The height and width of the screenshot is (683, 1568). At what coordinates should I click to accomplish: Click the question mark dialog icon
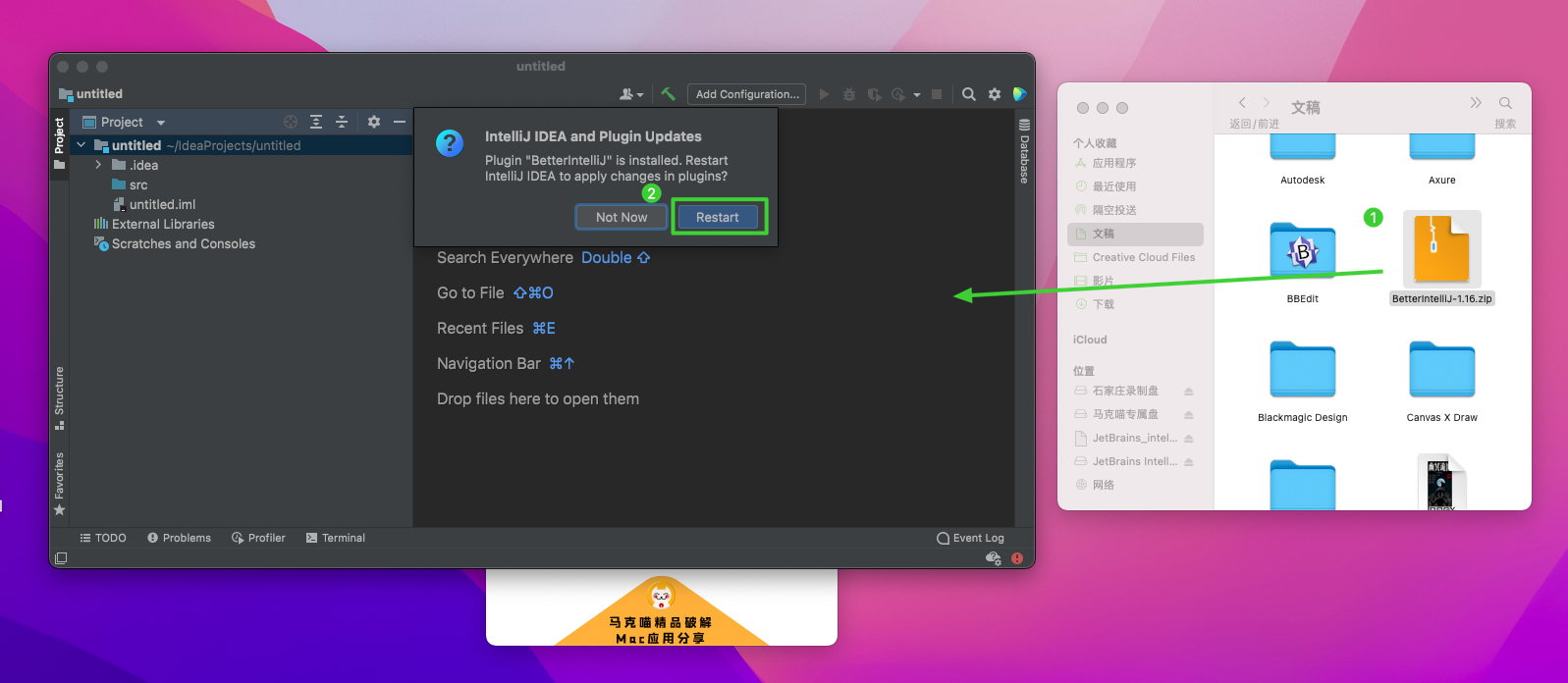(x=450, y=143)
